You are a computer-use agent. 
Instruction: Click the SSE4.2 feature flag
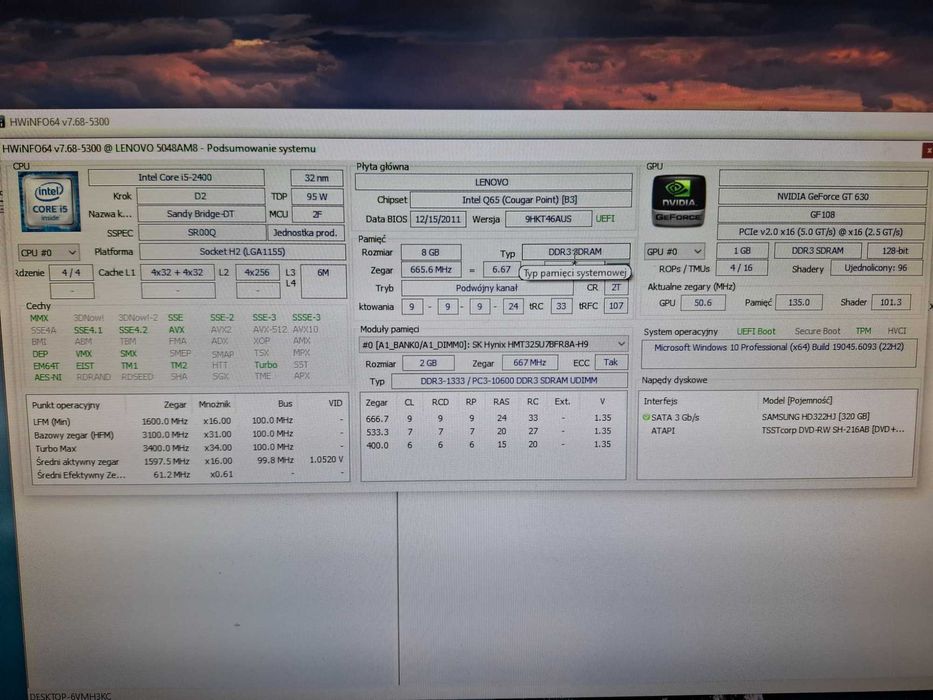pos(133,330)
